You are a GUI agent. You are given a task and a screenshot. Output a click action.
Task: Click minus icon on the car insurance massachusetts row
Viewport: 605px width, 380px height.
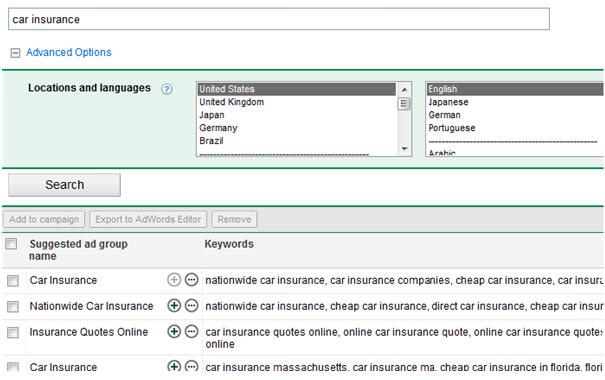pos(191,365)
